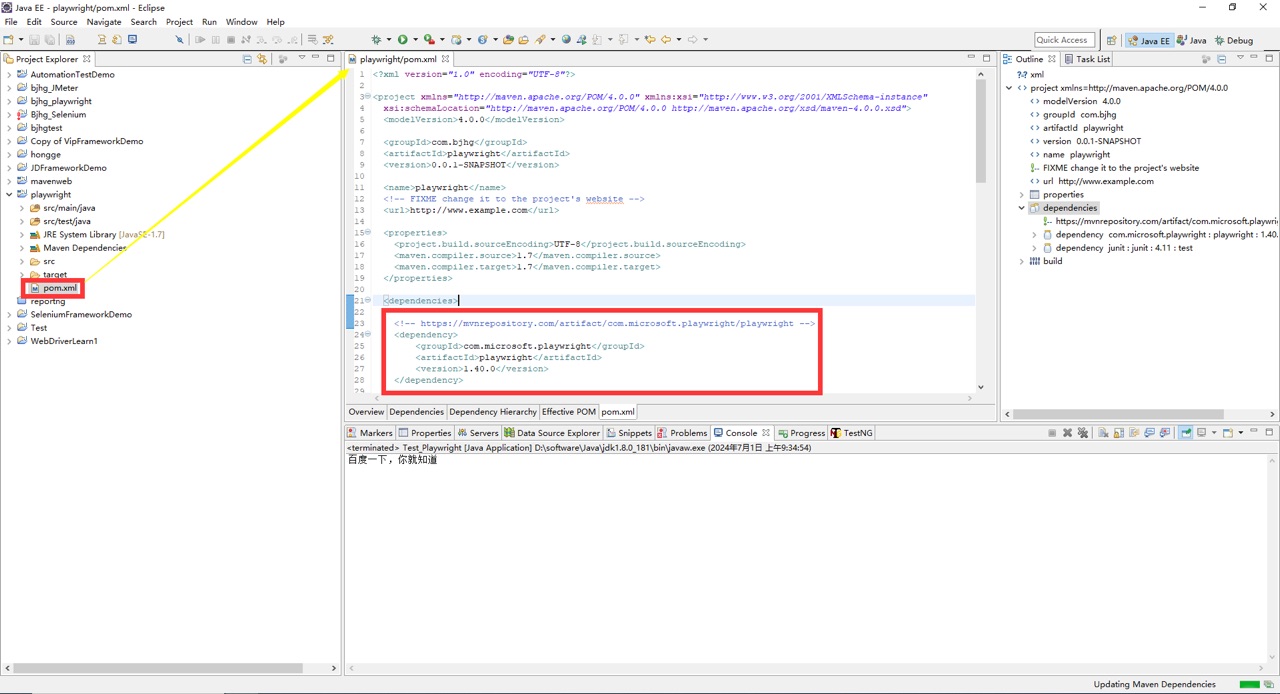Click Terminate square icon in Console
Screen dimensions: 1280x694
(1052, 433)
